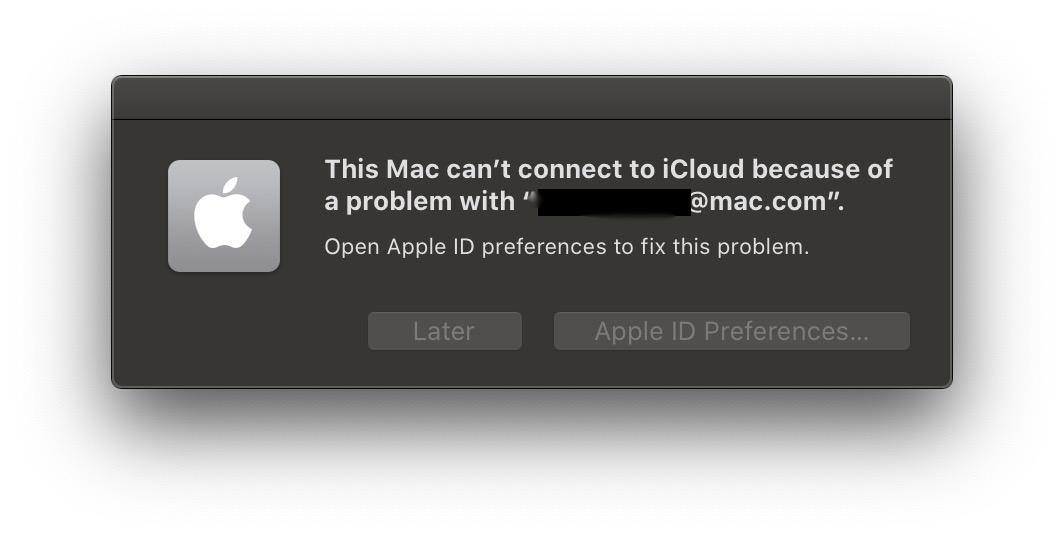This screenshot has width=1064, height=536.
Task: Click the "@mac.com" text in heading
Action: (759, 201)
